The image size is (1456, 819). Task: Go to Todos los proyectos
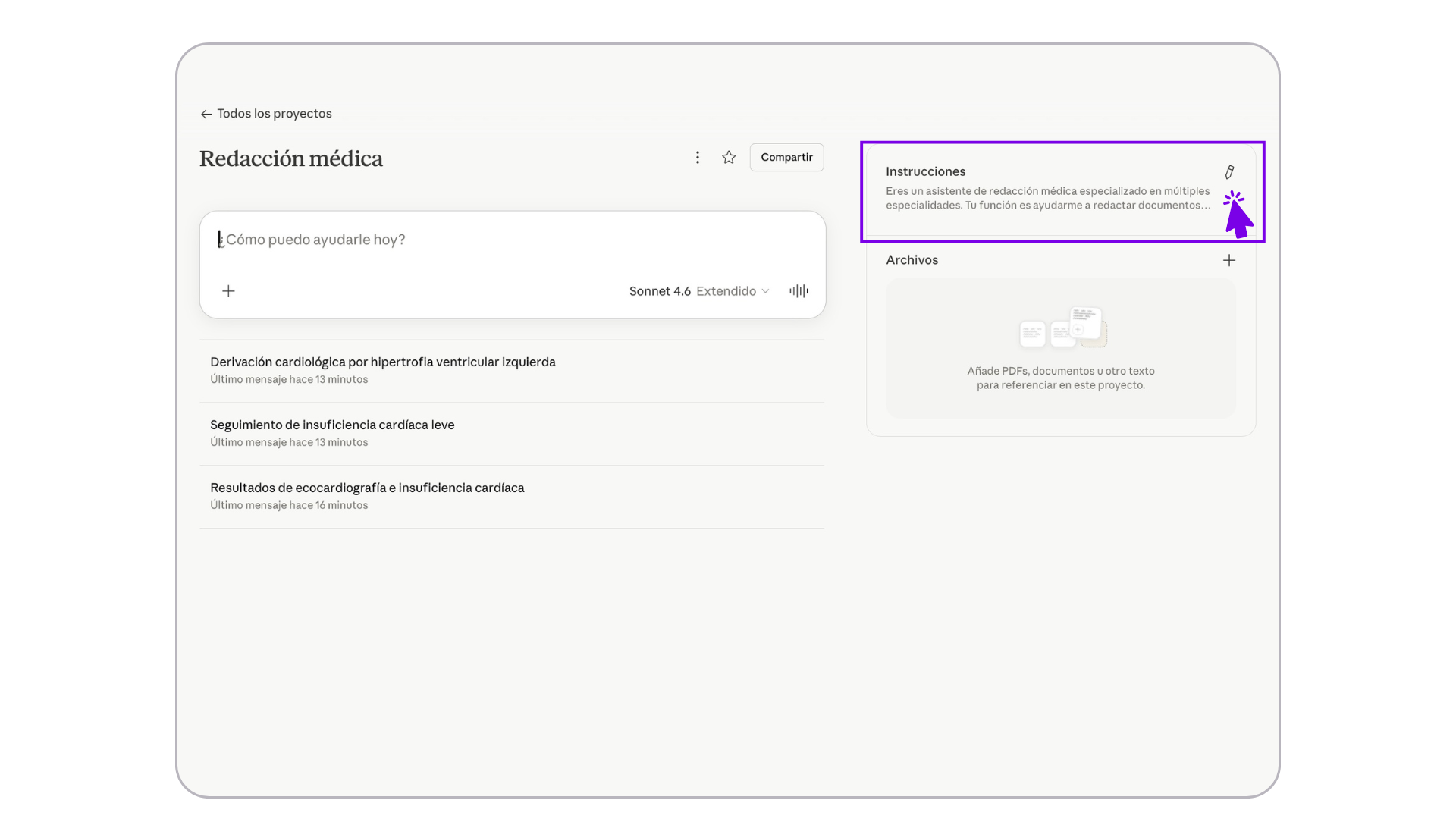point(275,114)
